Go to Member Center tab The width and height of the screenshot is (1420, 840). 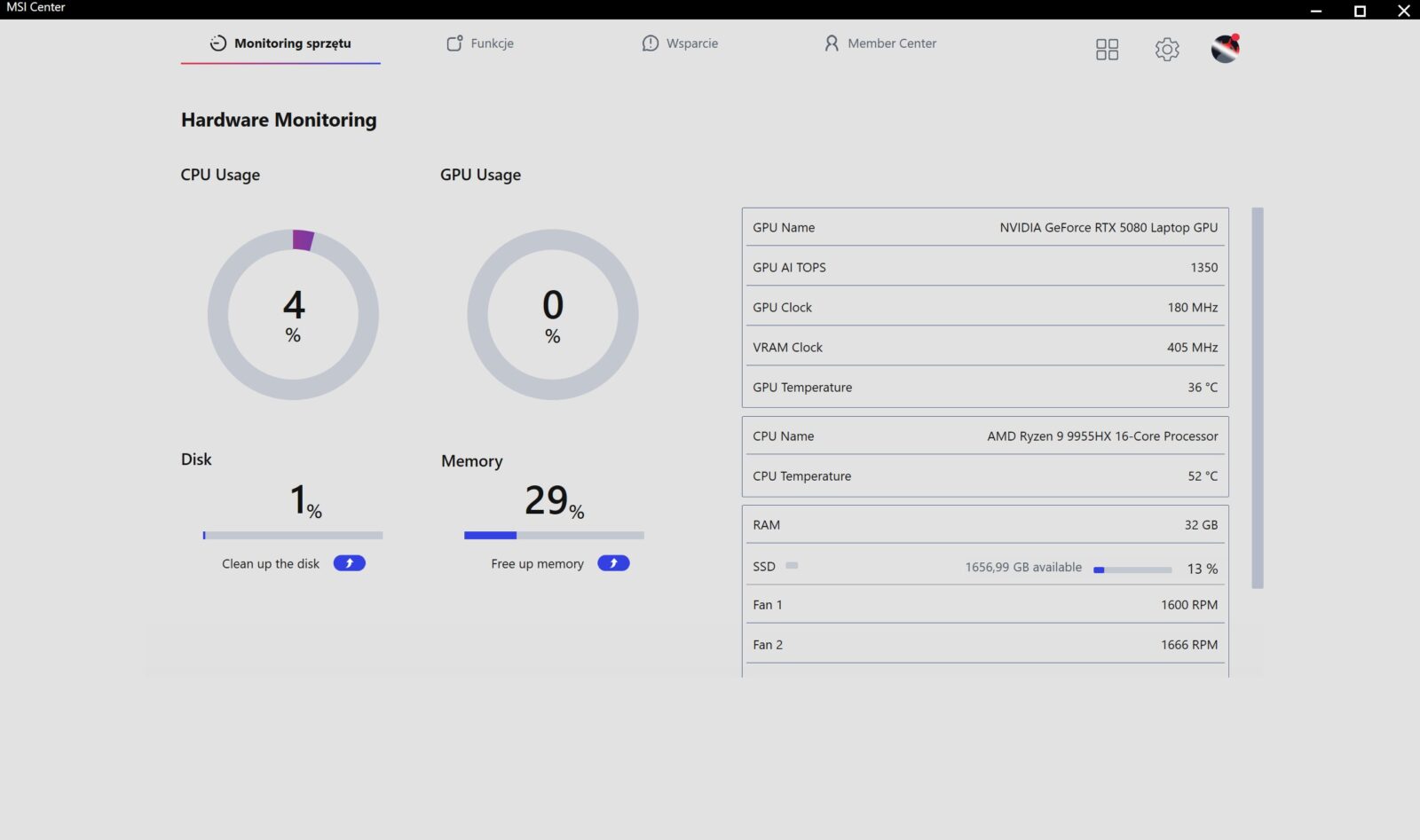(880, 43)
